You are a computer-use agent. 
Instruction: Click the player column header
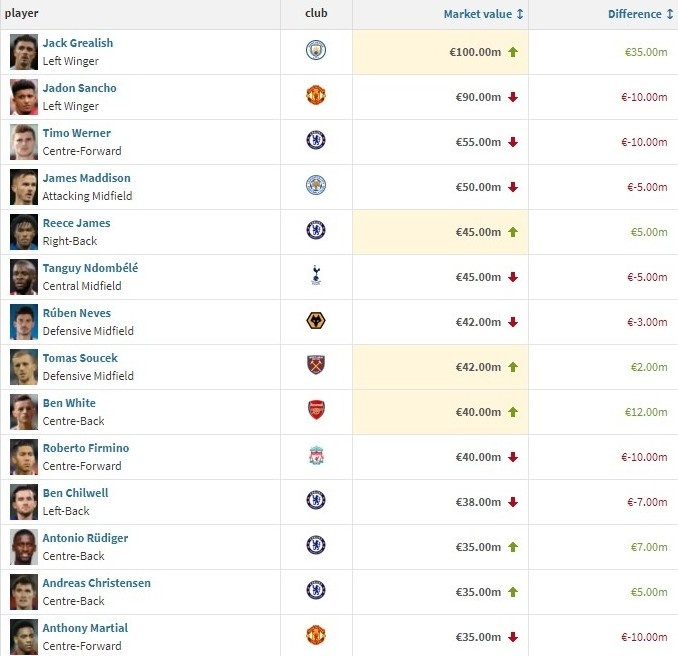[22, 14]
